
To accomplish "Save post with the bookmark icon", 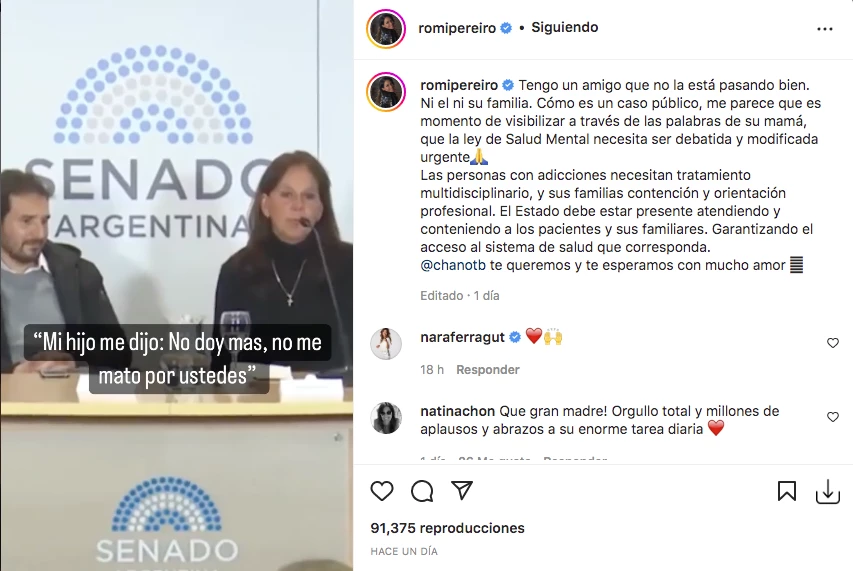I will point(787,491).
